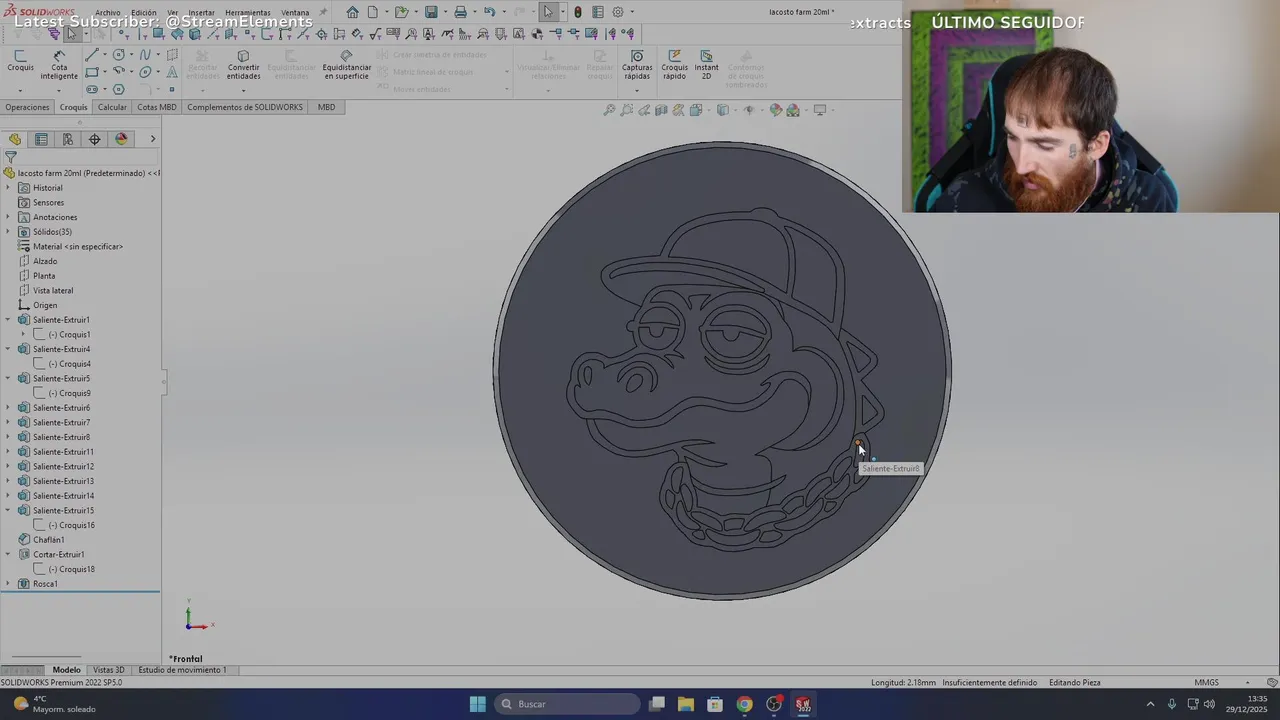The height and width of the screenshot is (720, 1280).
Task: Expand the Historial tree node
Action: [x=8, y=188]
